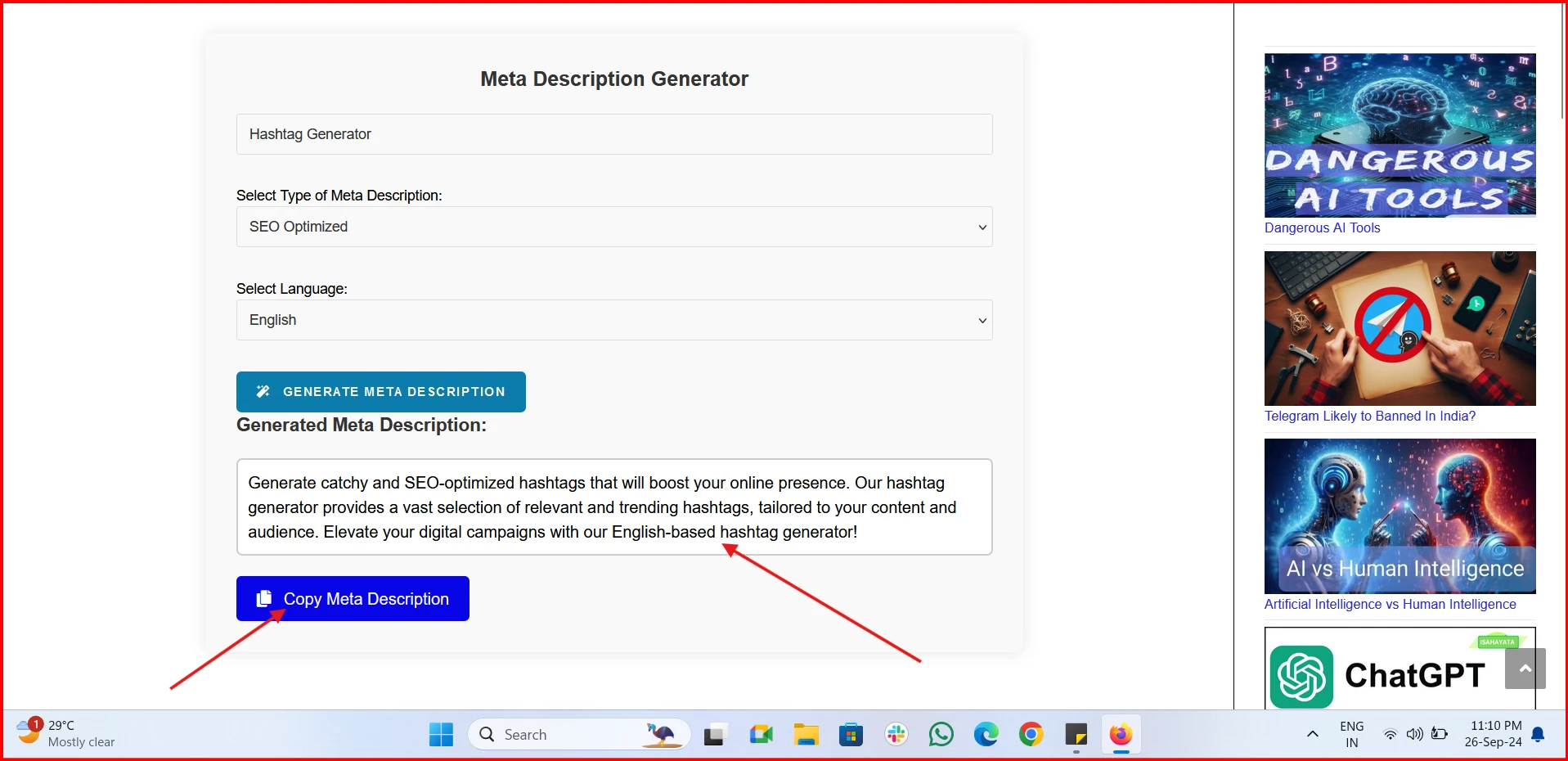Click the Generate Meta Description button
This screenshot has height=761, width=1568.
[x=380, y=391]
